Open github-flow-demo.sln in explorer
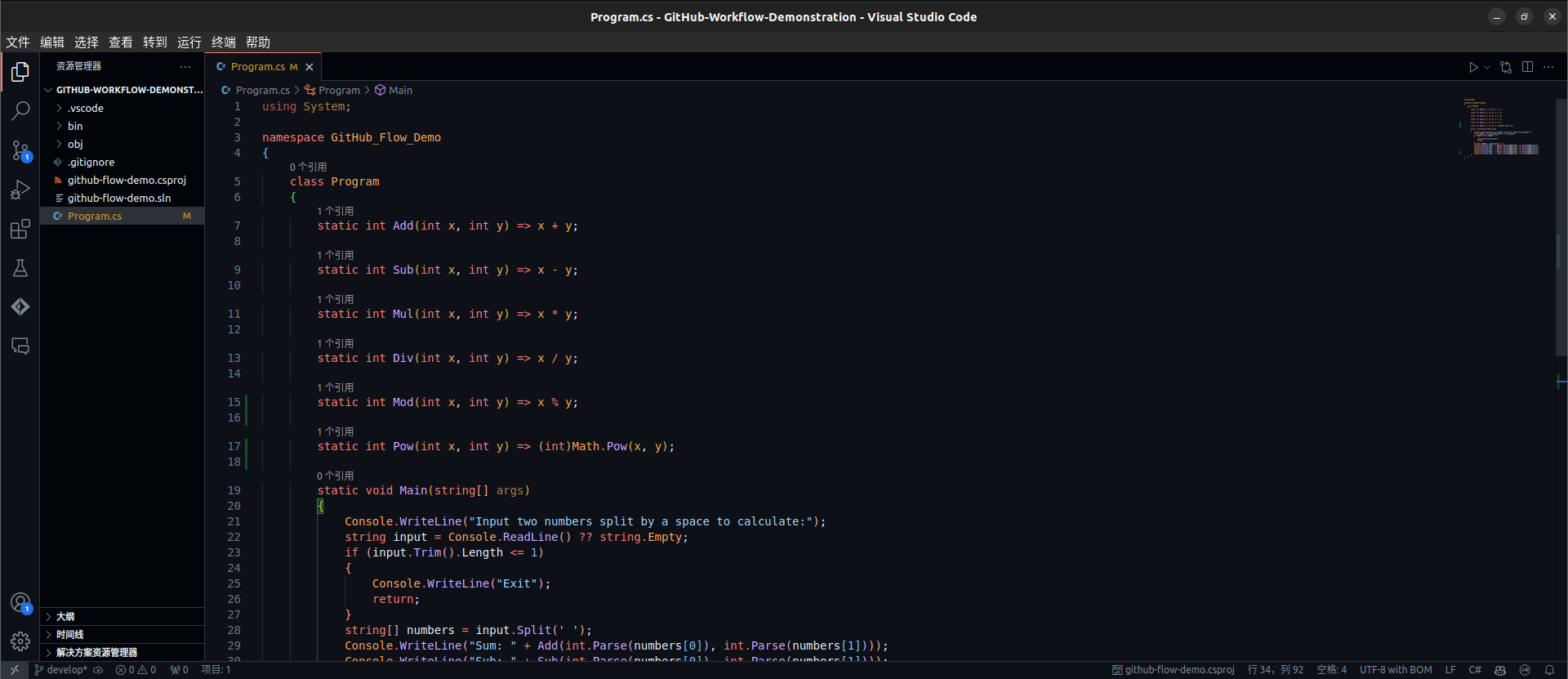The width and height of the screenshot is (1568, 679). click(x=119, y=198)
